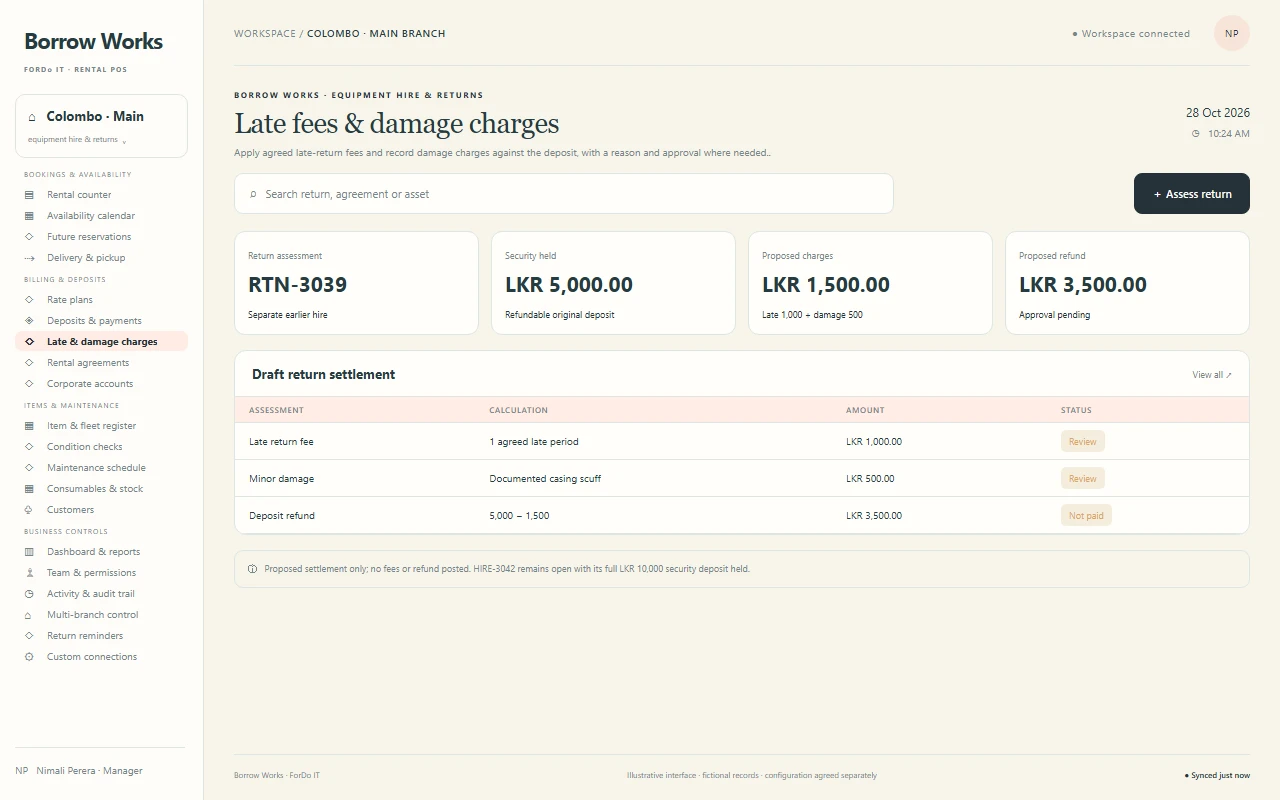Click the Deposit refund row label
The height and width of the screenshot is (800, 1280).
click(x=282, y=516)
